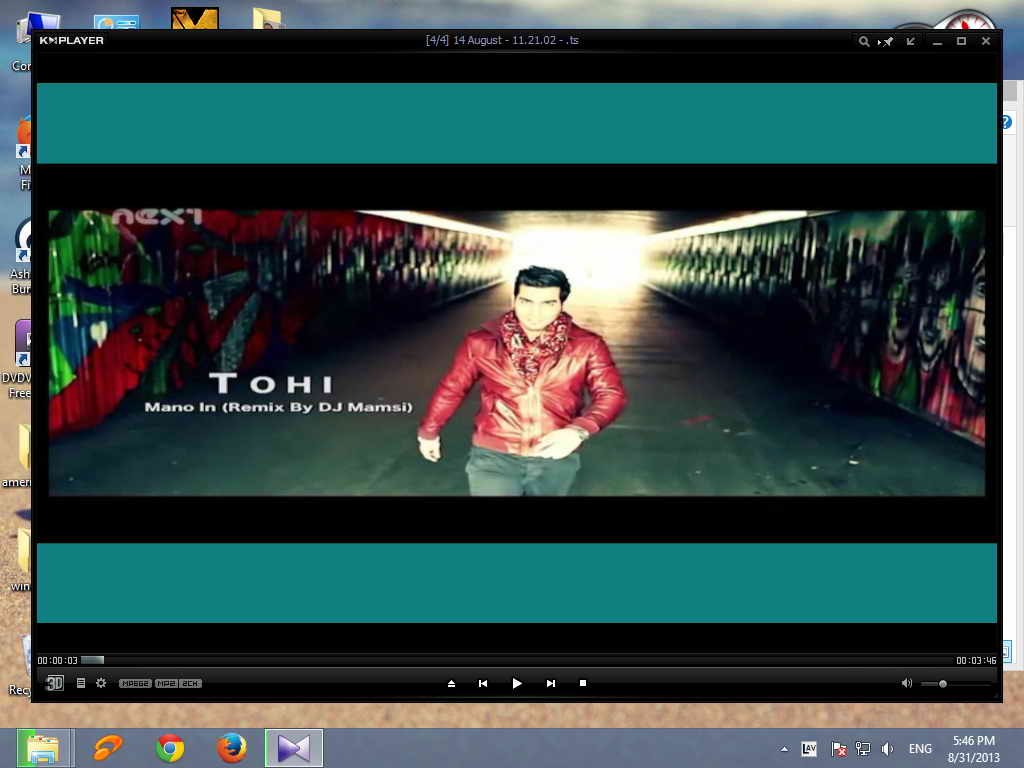Open the orange swirl app on the taskbar
Viewport: 1024px width, 768px height.
point(108,748)
